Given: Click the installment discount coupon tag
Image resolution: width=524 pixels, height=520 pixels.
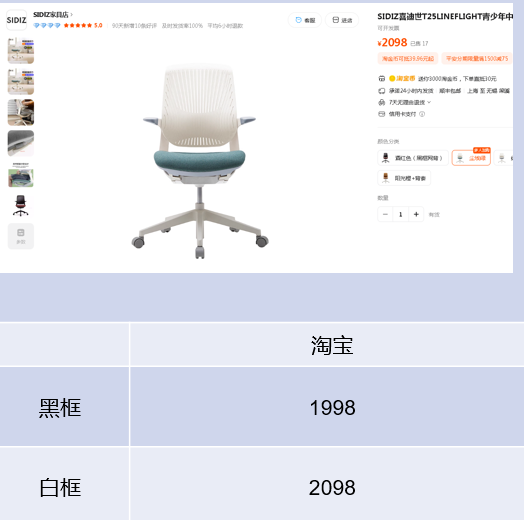Looking at the screenshot, I should [477, 58].
